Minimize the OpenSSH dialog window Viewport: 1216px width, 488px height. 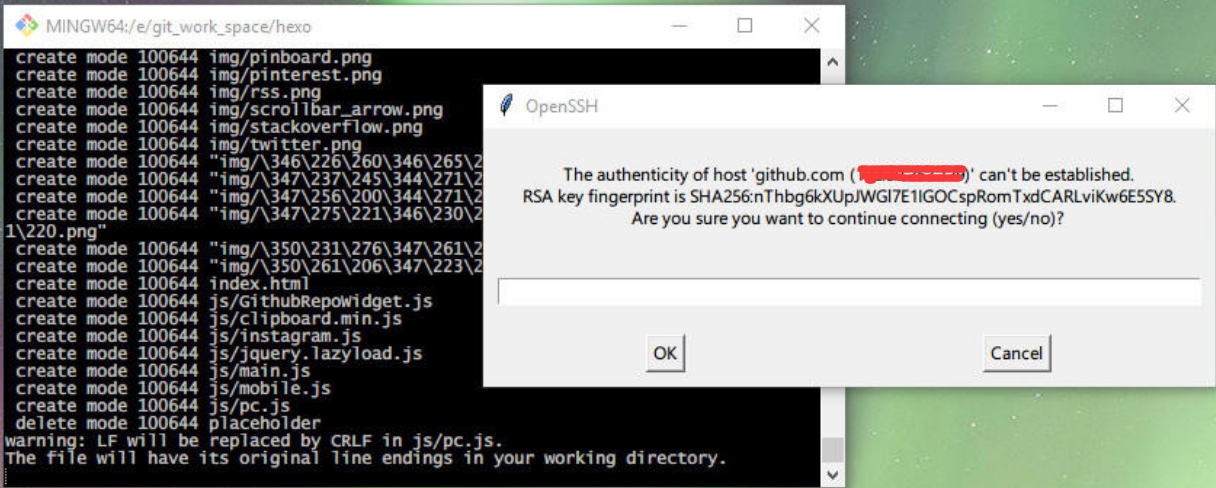coord(1050,105)
